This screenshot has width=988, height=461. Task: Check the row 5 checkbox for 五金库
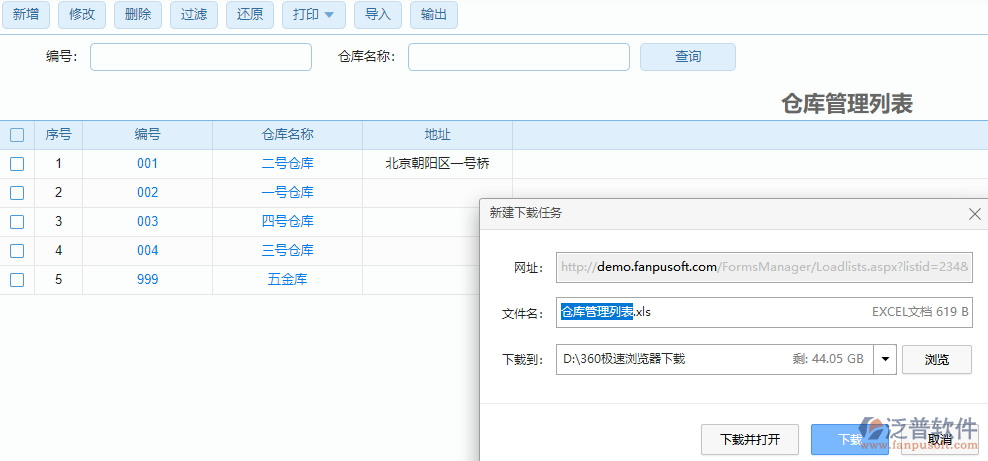(17, 280)
